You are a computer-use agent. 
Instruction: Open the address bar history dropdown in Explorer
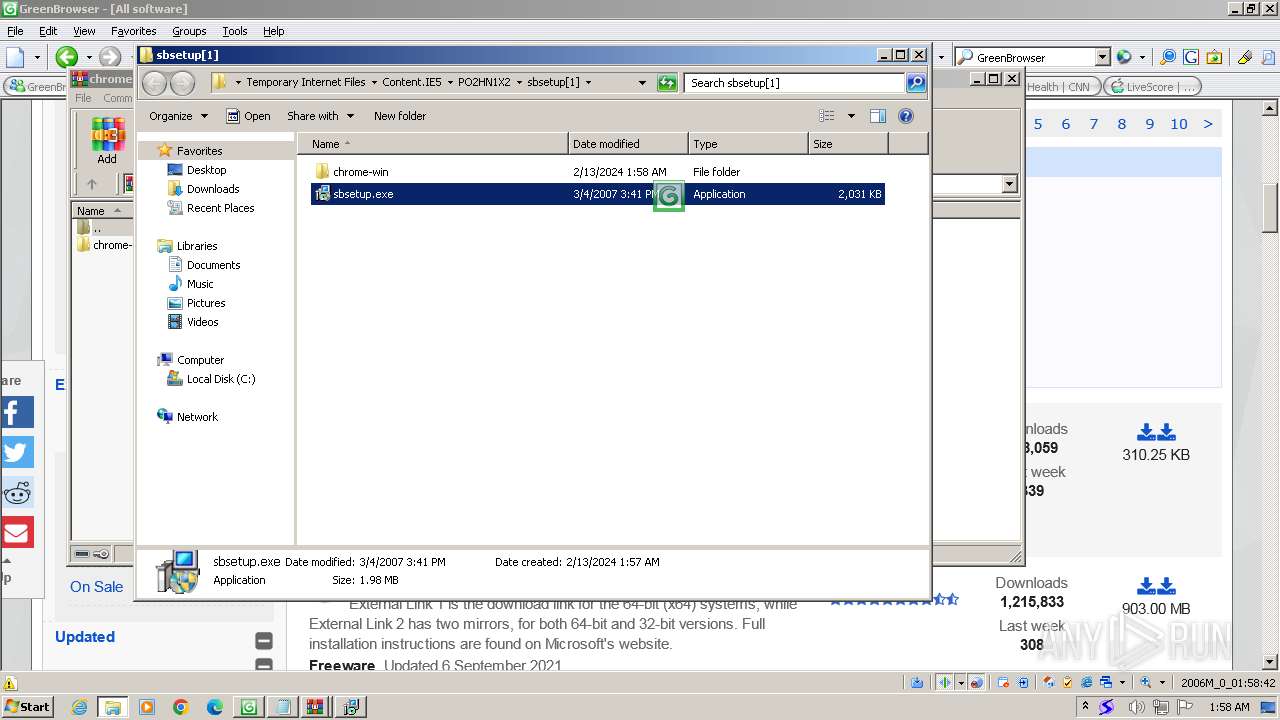[x=642, y=83]
